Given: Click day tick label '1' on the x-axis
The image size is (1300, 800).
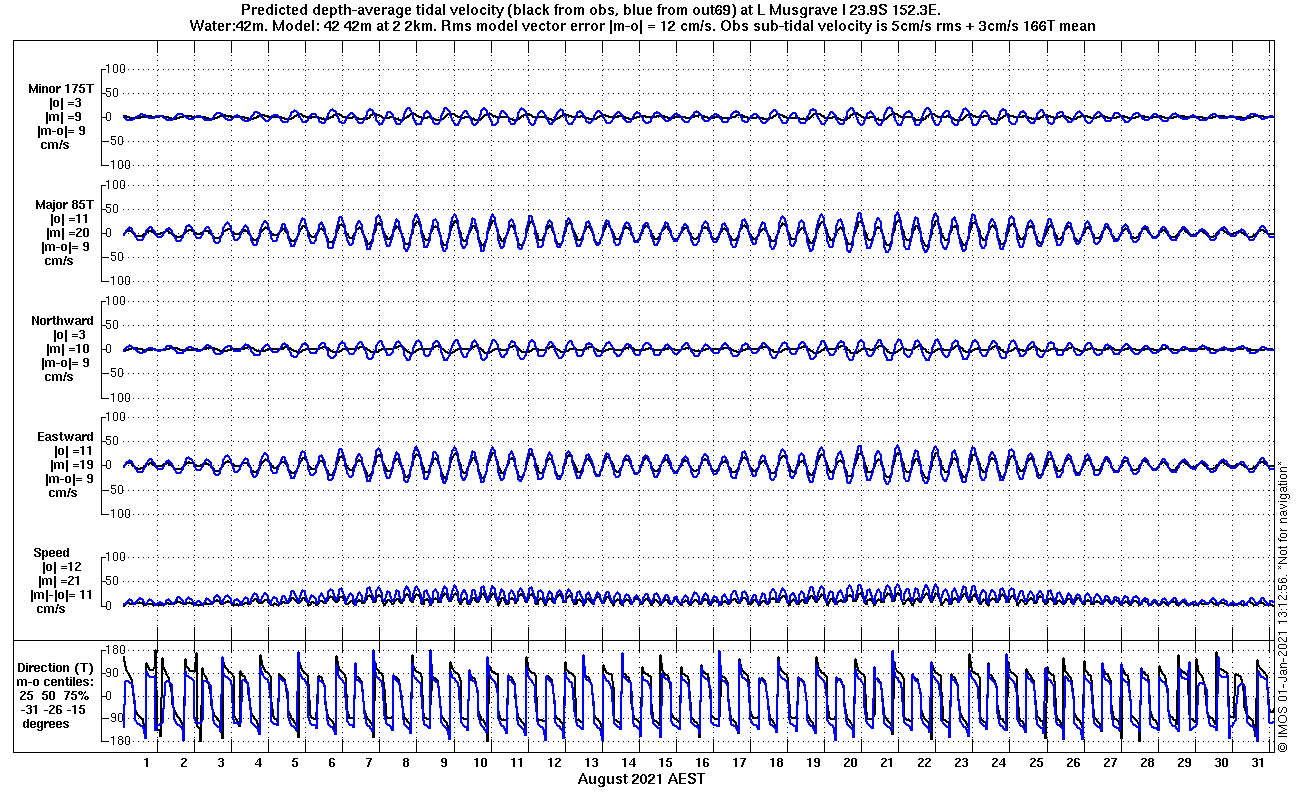Looking at the screenshot, I should 147,763.
